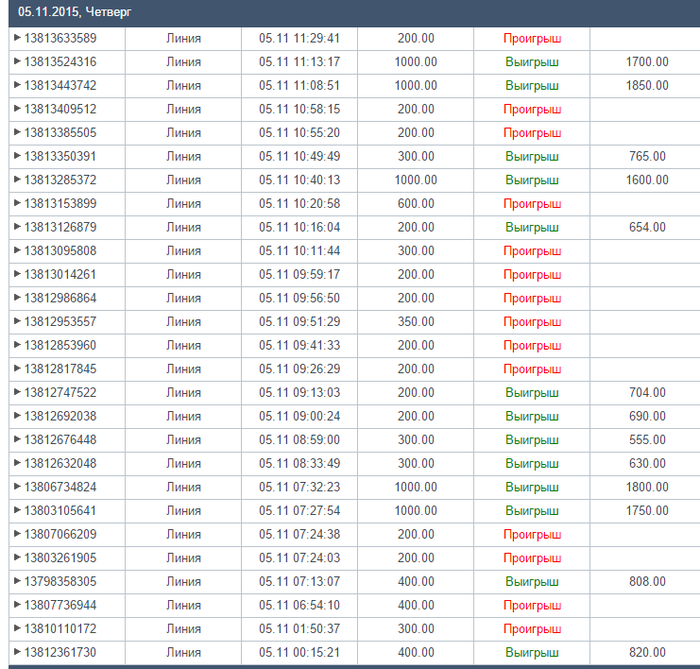The image size is (700, 669).
Task: Click payout amount 808.00
Action: click(x=647, y=582)
